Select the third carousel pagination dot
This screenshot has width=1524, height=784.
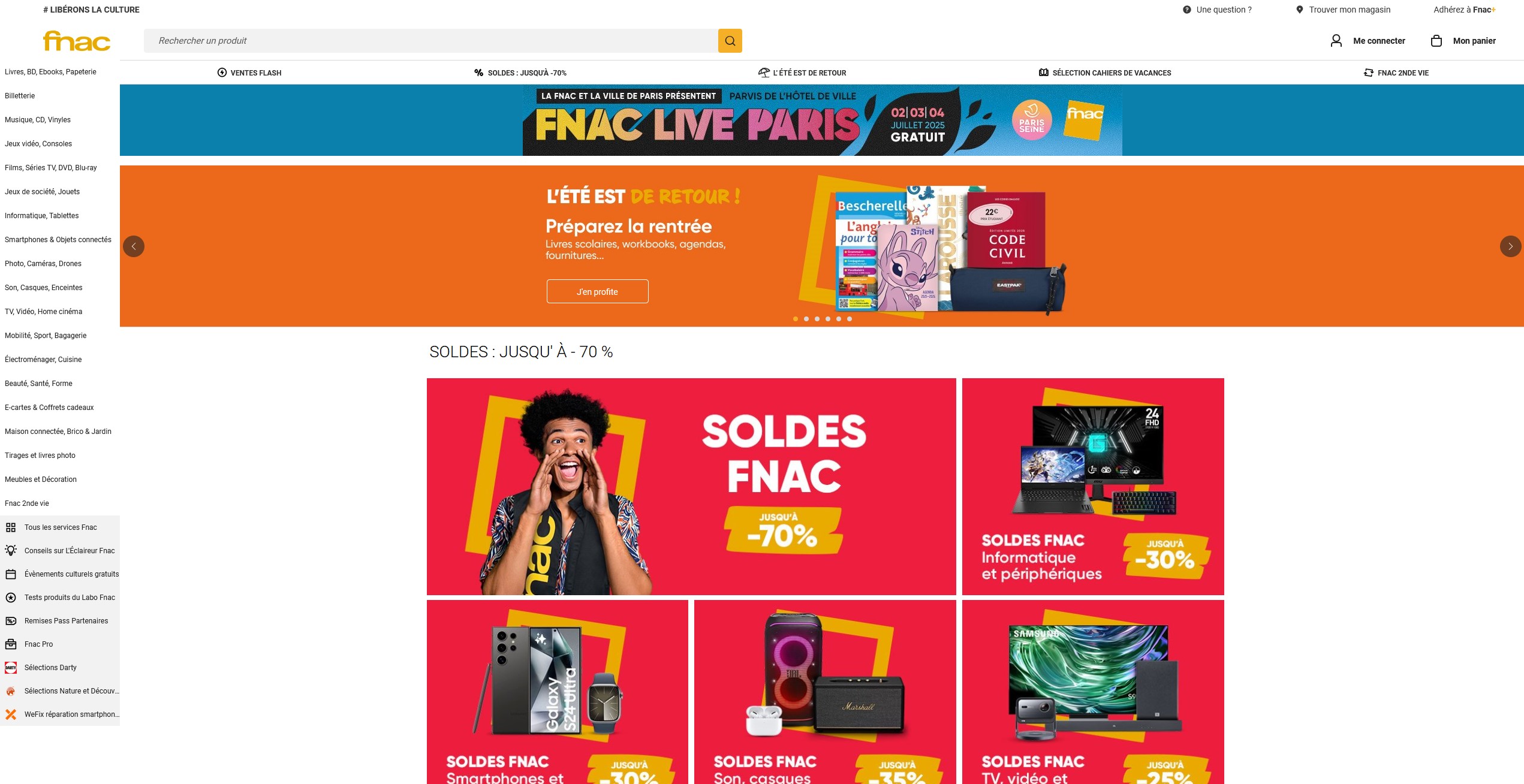click(x=817, y=319)
